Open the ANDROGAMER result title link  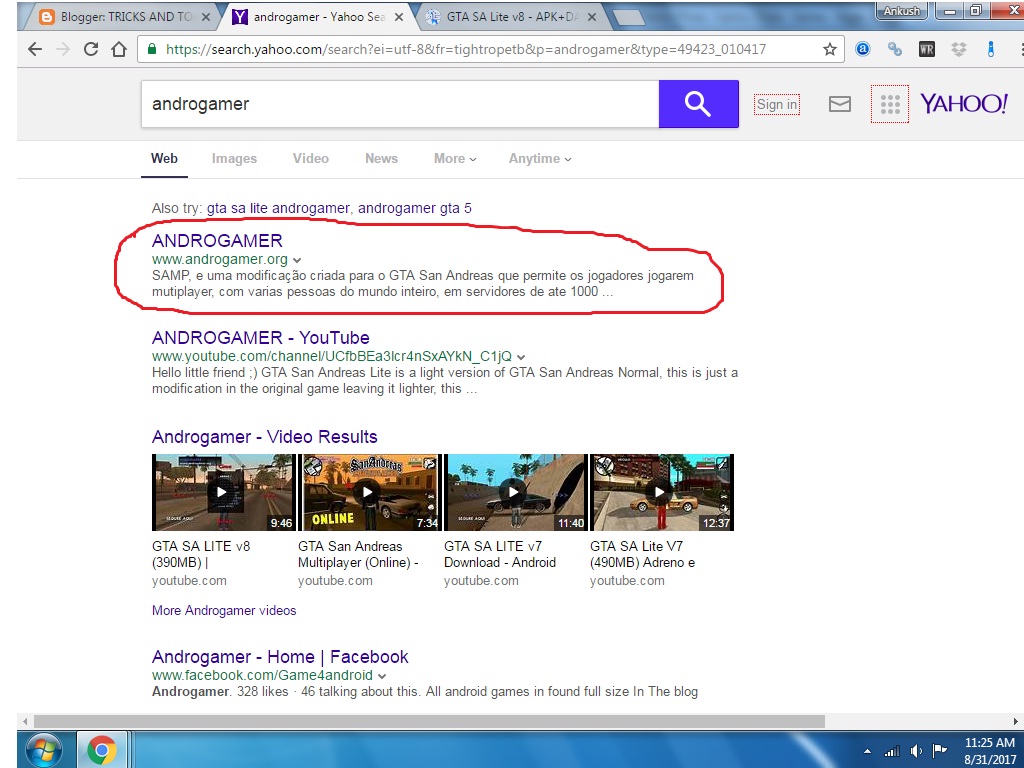pyautogui.click(x=217, y=241)
